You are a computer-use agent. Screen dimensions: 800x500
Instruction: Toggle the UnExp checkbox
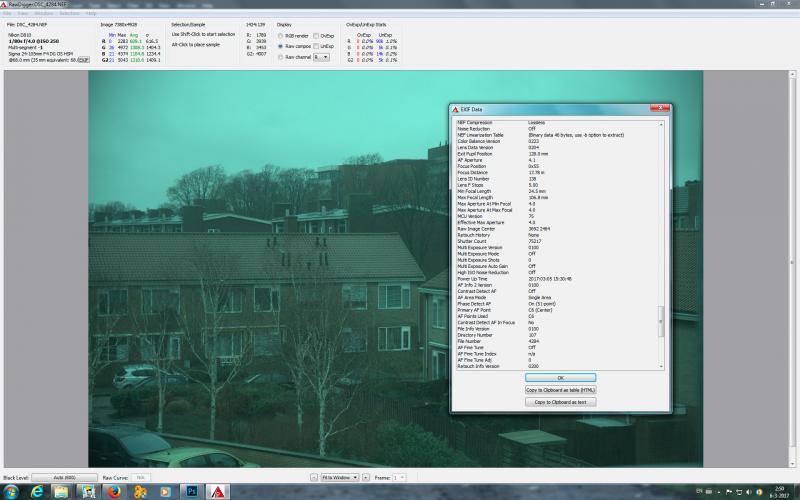316,46
